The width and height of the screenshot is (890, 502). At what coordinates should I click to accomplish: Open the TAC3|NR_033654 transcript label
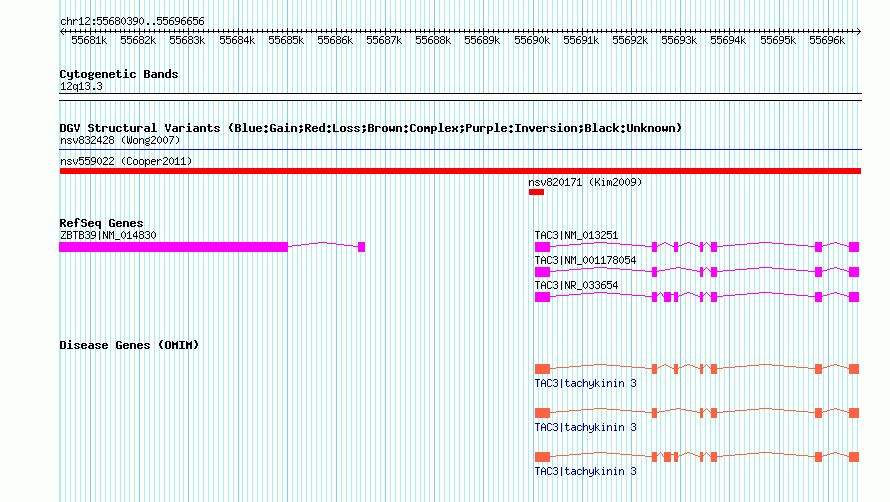coord(576,285)
